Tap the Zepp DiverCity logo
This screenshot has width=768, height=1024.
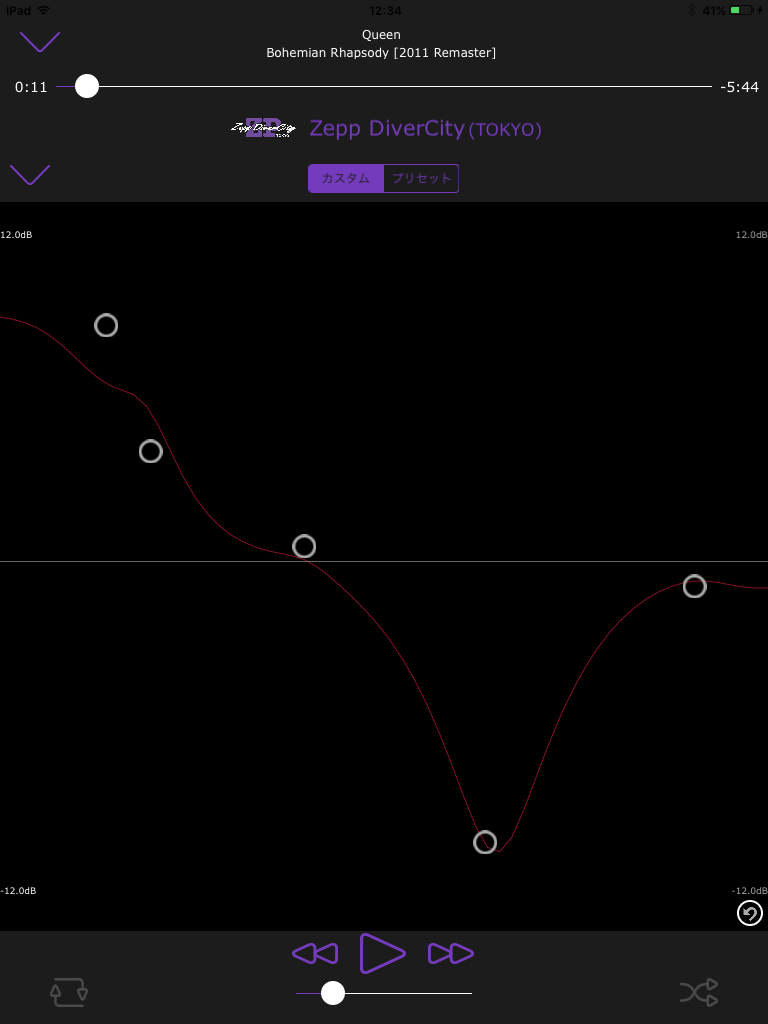click(263, 128)
